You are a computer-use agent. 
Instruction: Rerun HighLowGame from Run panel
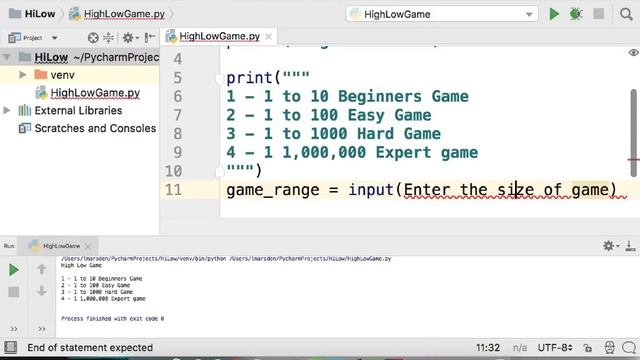[13, 270]
